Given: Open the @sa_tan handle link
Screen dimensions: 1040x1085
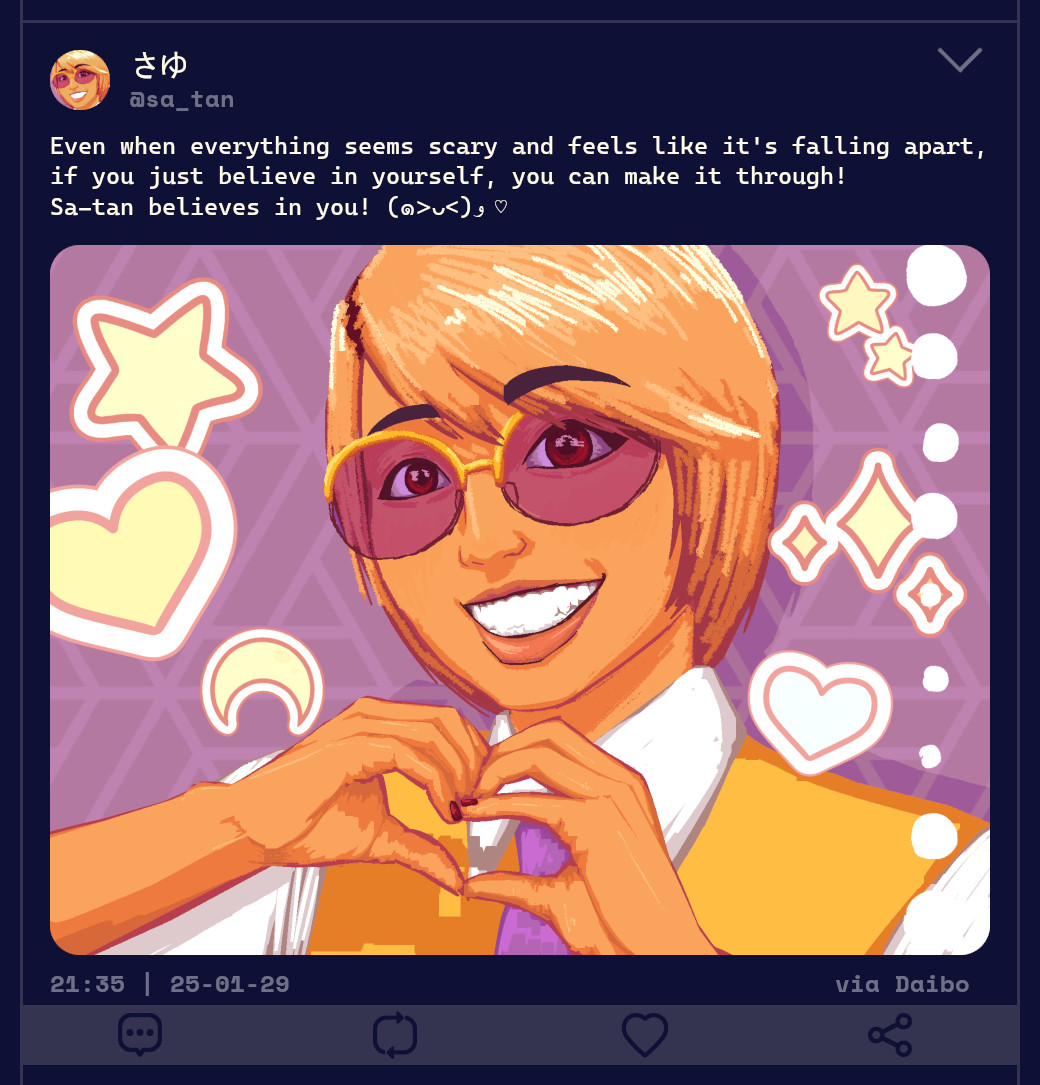Looking at the screenshot, I should tap(182, 100).
